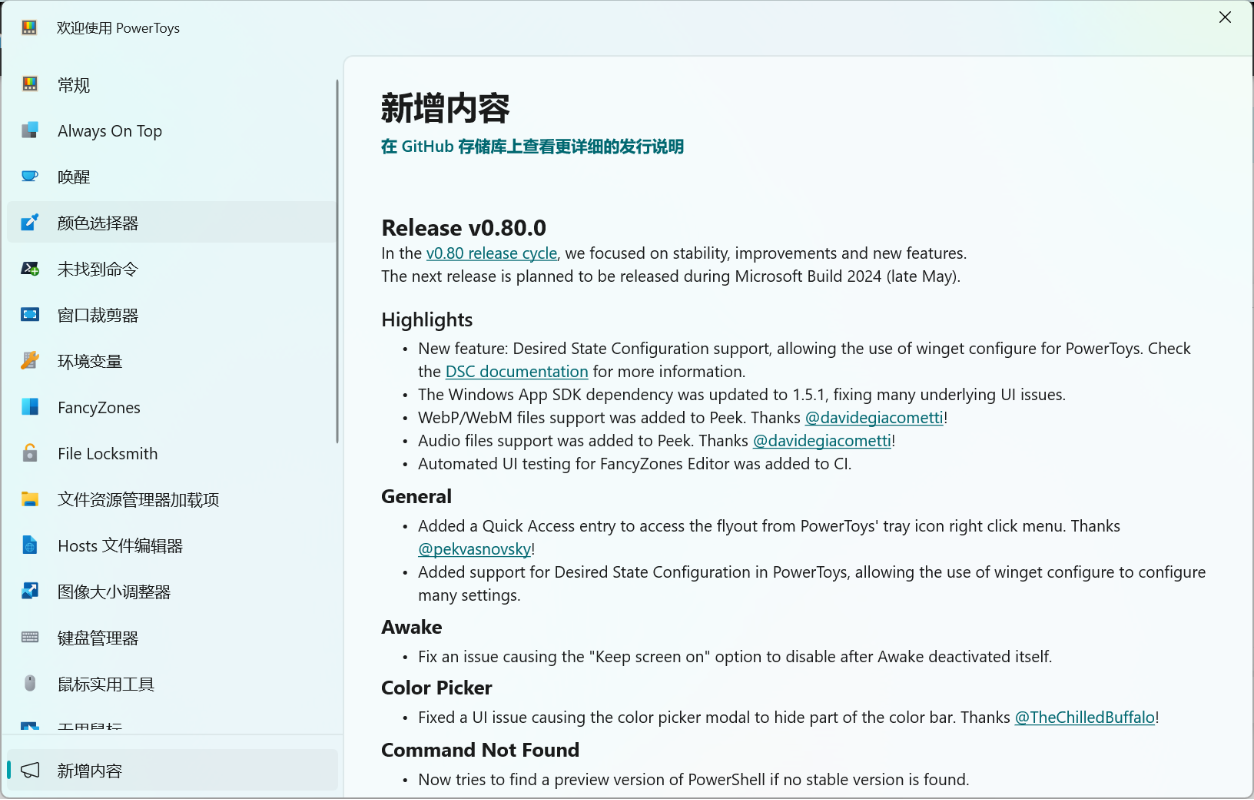Click the 鼠标实用工具 mouse icon
This screenshot has height=800, width=1254.
tap(30, 684)
